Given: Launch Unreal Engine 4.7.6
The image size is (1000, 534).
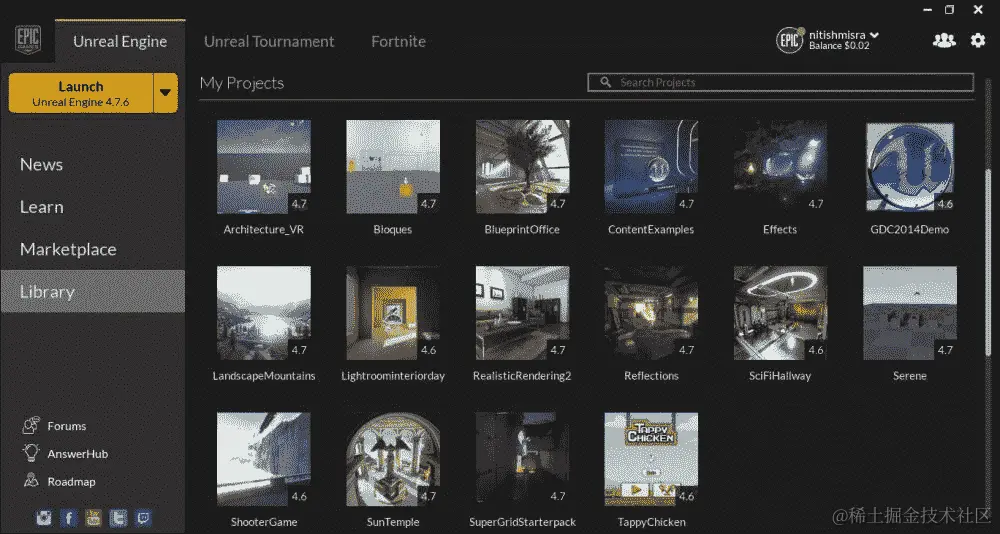Looking at the screenshot, I should pos(81,93).
